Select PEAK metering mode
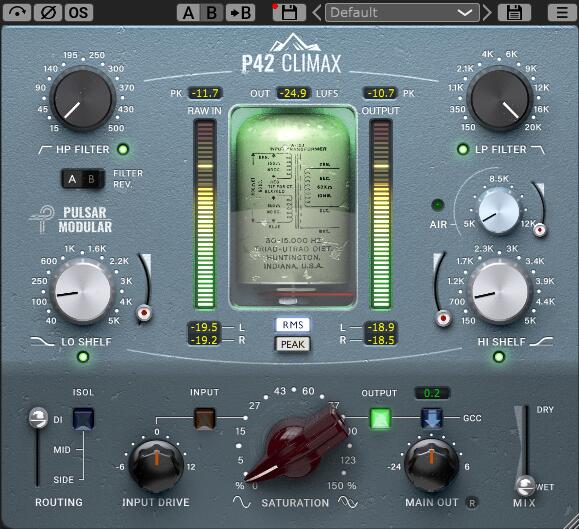The image size is (579, 529). point(293,344)
